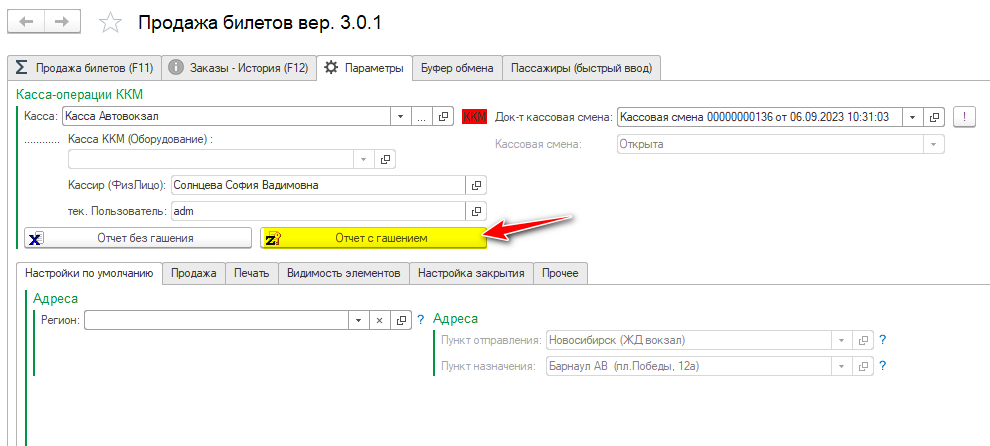Clear the Регион field with X
The width and height of the screenshot is (990, 446).
click(x=379, y=320)
